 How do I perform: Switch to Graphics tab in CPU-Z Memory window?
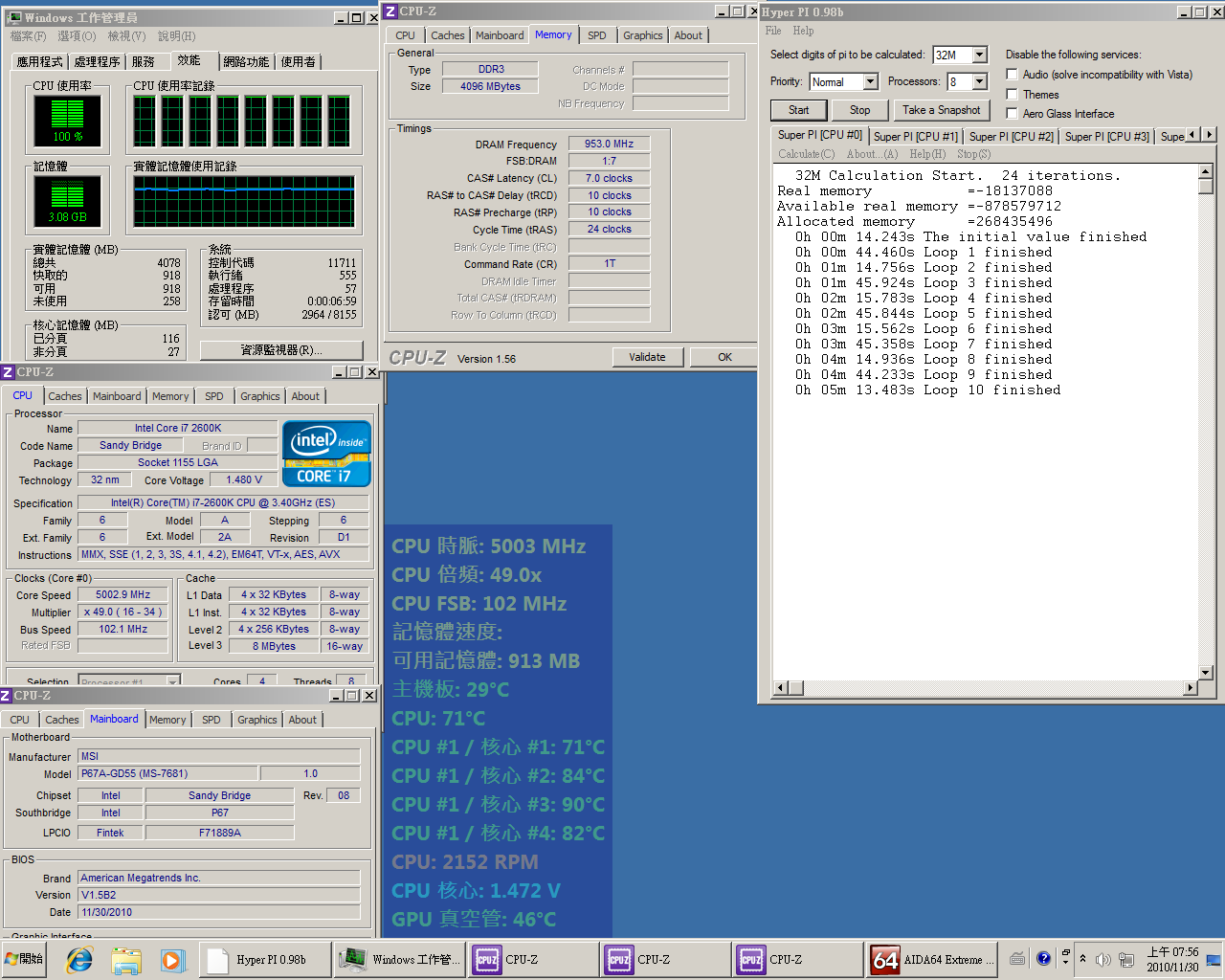tap(643, 35)
